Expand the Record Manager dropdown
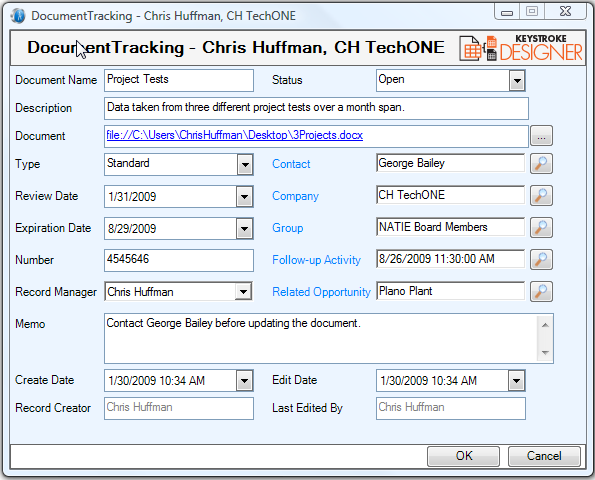 [243, 292]
